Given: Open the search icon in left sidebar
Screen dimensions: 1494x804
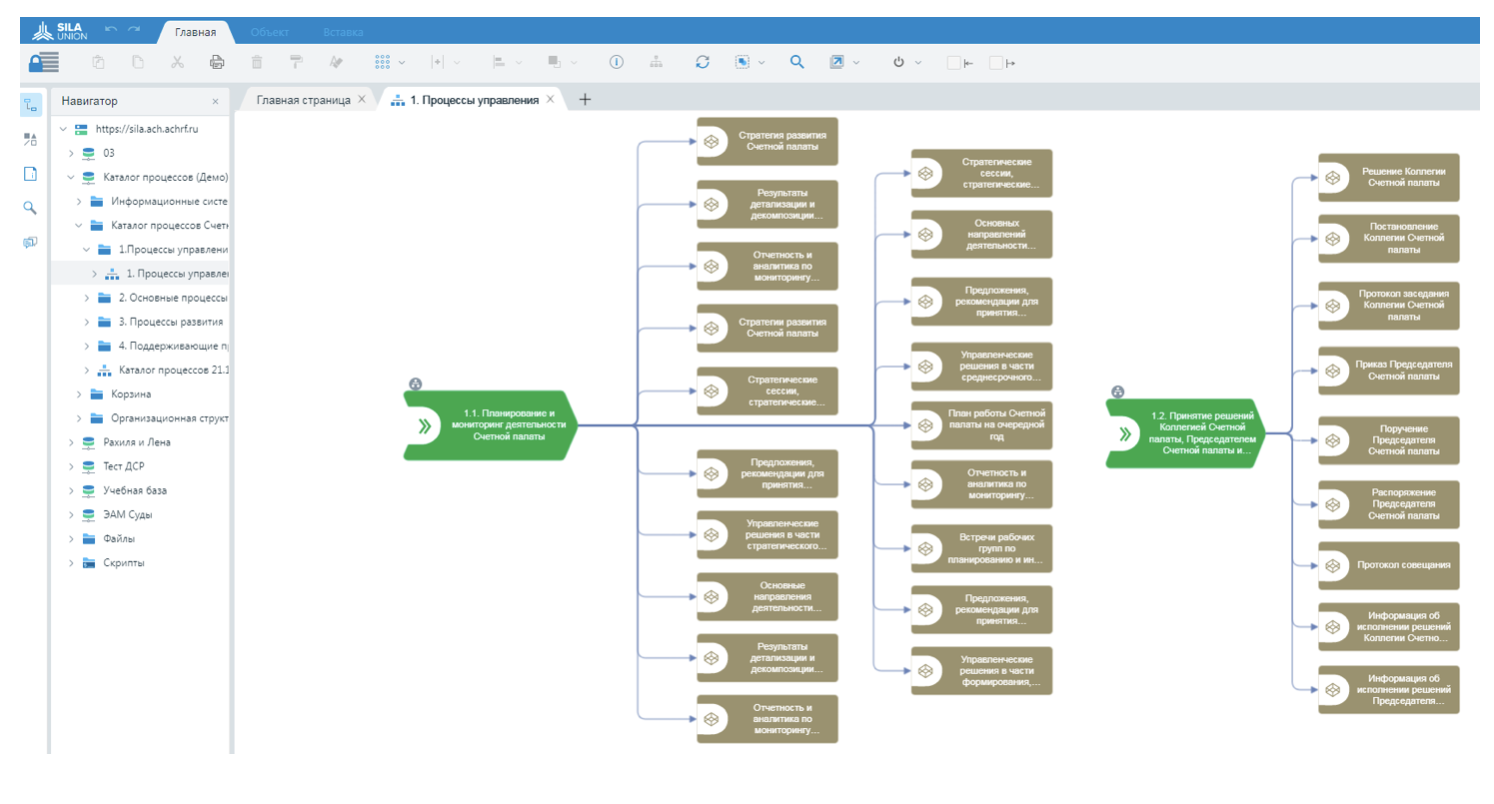Looking at the screenshot, I should click(30, 208).
